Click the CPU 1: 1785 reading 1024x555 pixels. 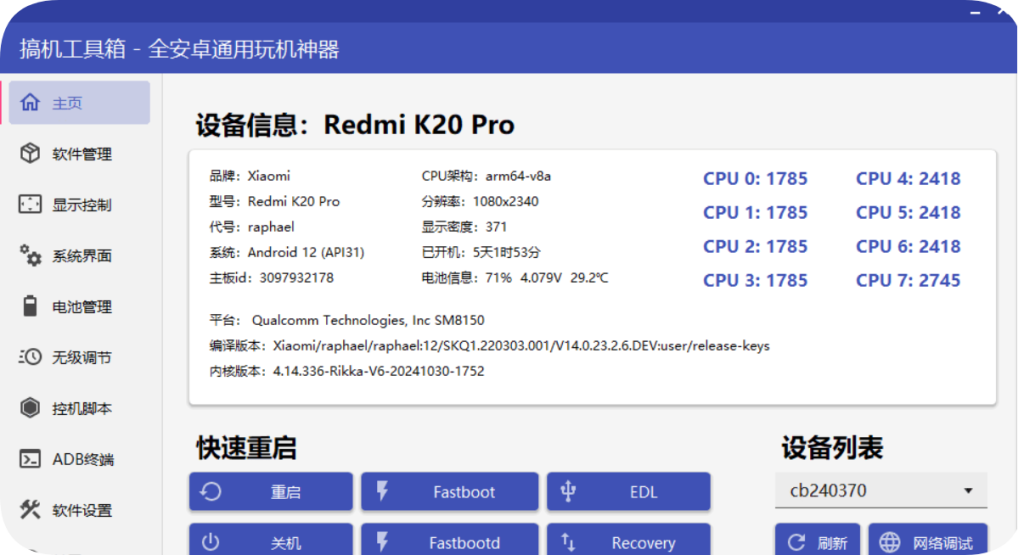pyautogui.click(x=755, y=212)
